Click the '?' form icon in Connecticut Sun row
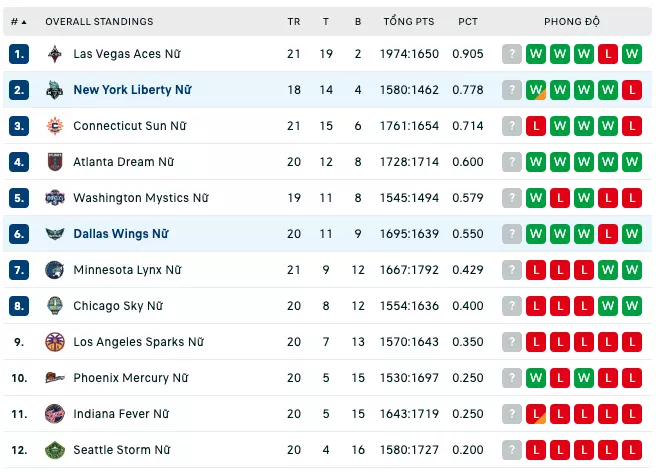The width and height of the screenshot is (656, 472). (x=512, y=126)
